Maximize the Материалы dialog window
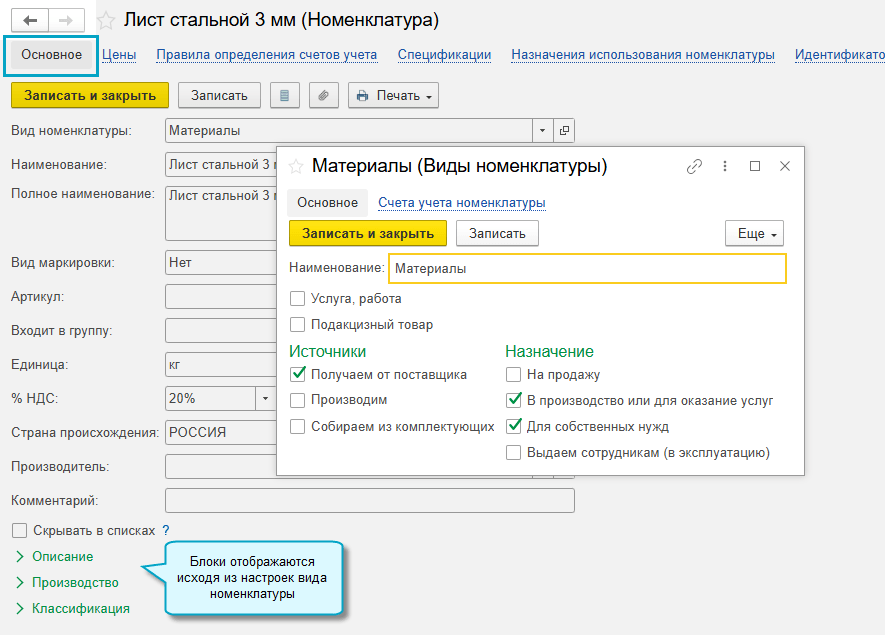 pyautogui.click(x=755, y=167)
